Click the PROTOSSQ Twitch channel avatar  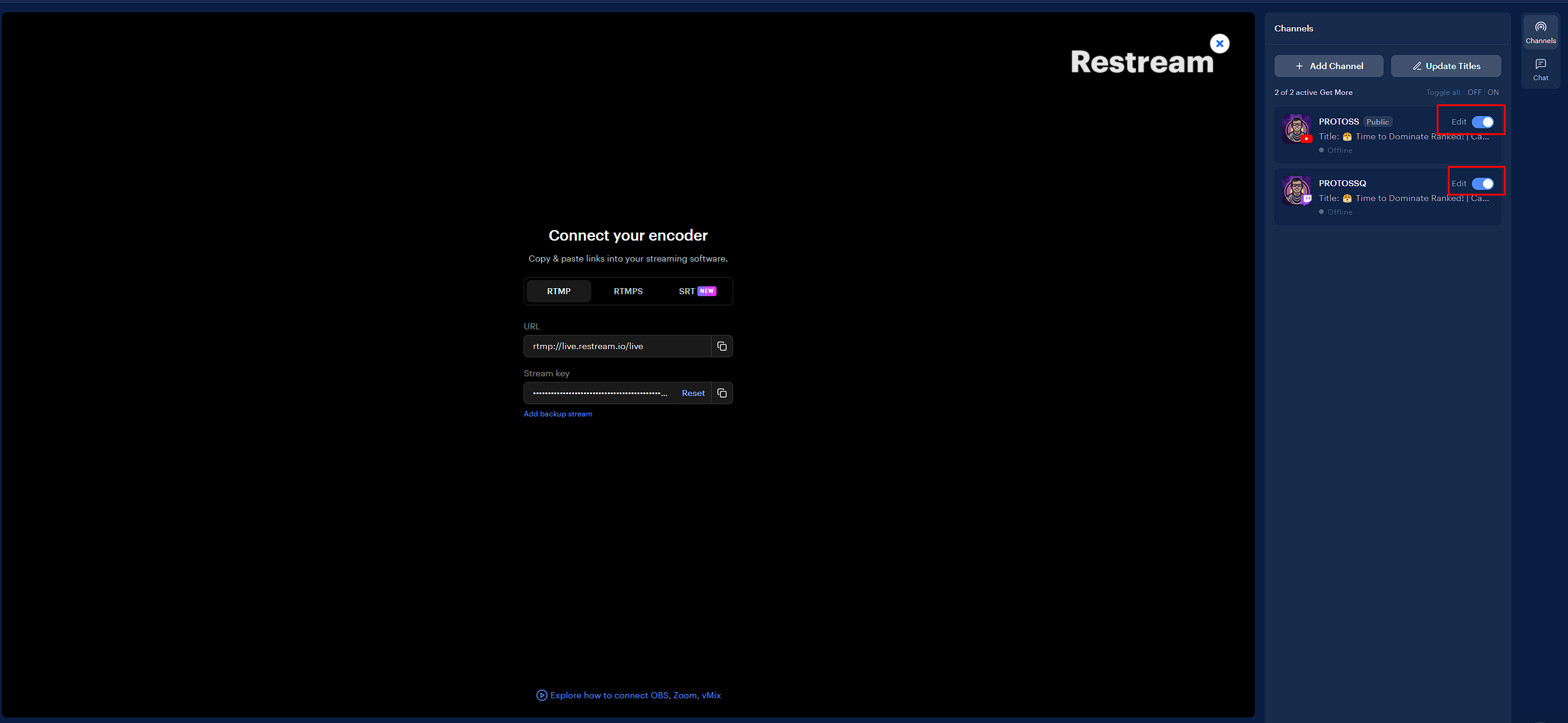(x=1297, y=191)
